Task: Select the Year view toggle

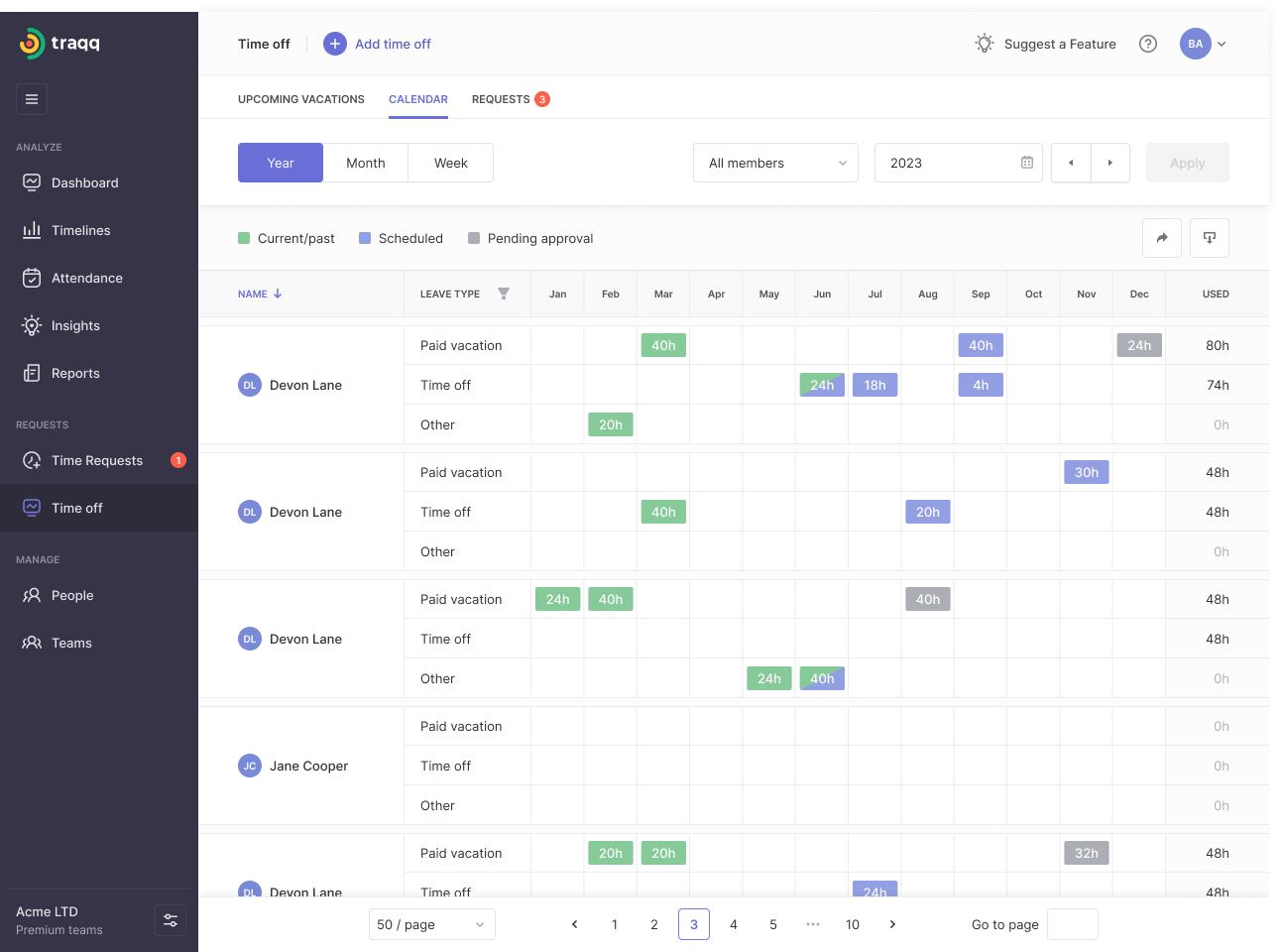Action: tap(281, 163)
